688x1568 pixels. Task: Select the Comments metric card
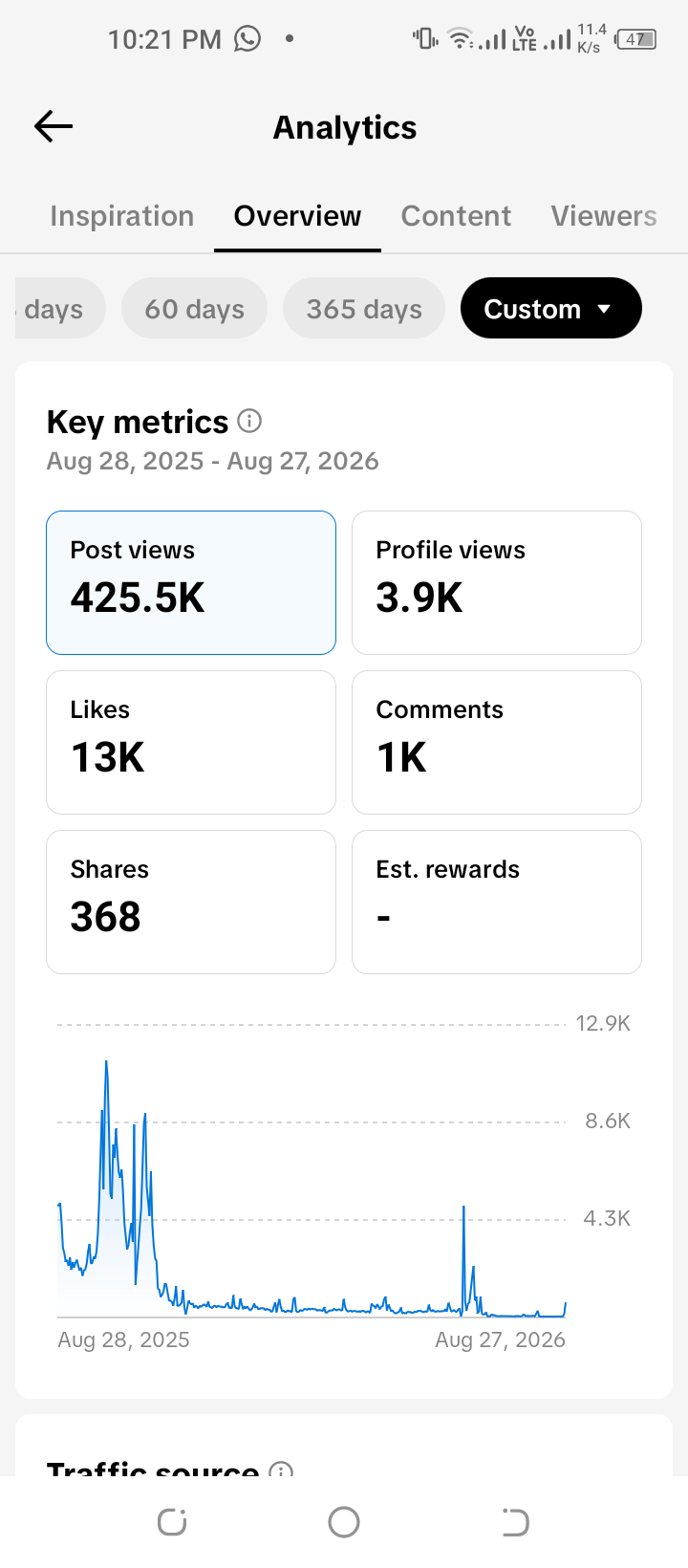click(x=497, y=742)
